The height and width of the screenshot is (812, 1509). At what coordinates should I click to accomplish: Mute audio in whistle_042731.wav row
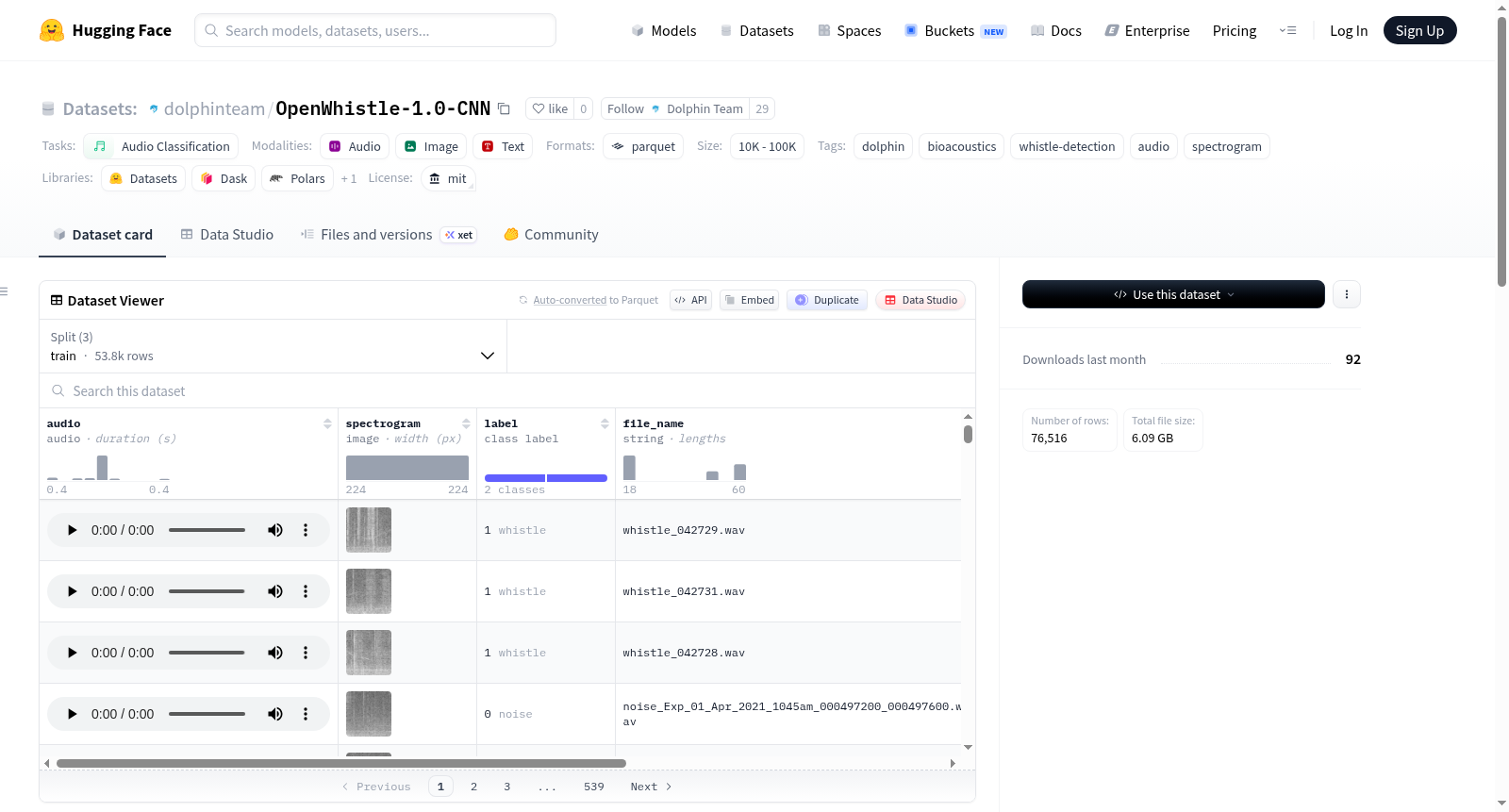point(275,591)
